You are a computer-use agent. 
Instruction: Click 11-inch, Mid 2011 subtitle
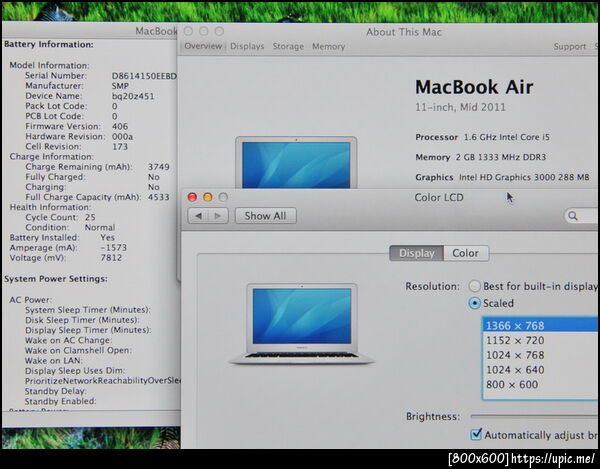460,107
